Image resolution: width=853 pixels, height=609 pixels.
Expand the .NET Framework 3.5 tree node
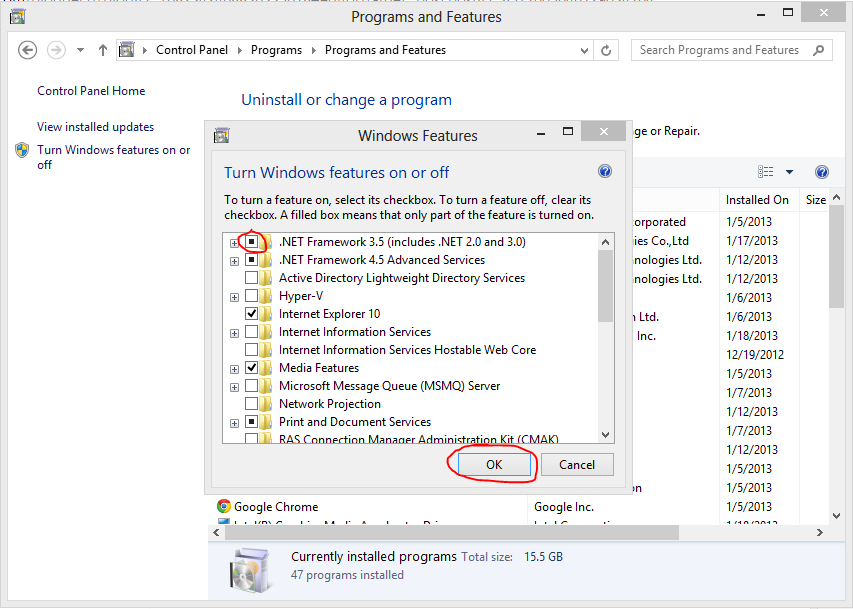click(234, 243)
